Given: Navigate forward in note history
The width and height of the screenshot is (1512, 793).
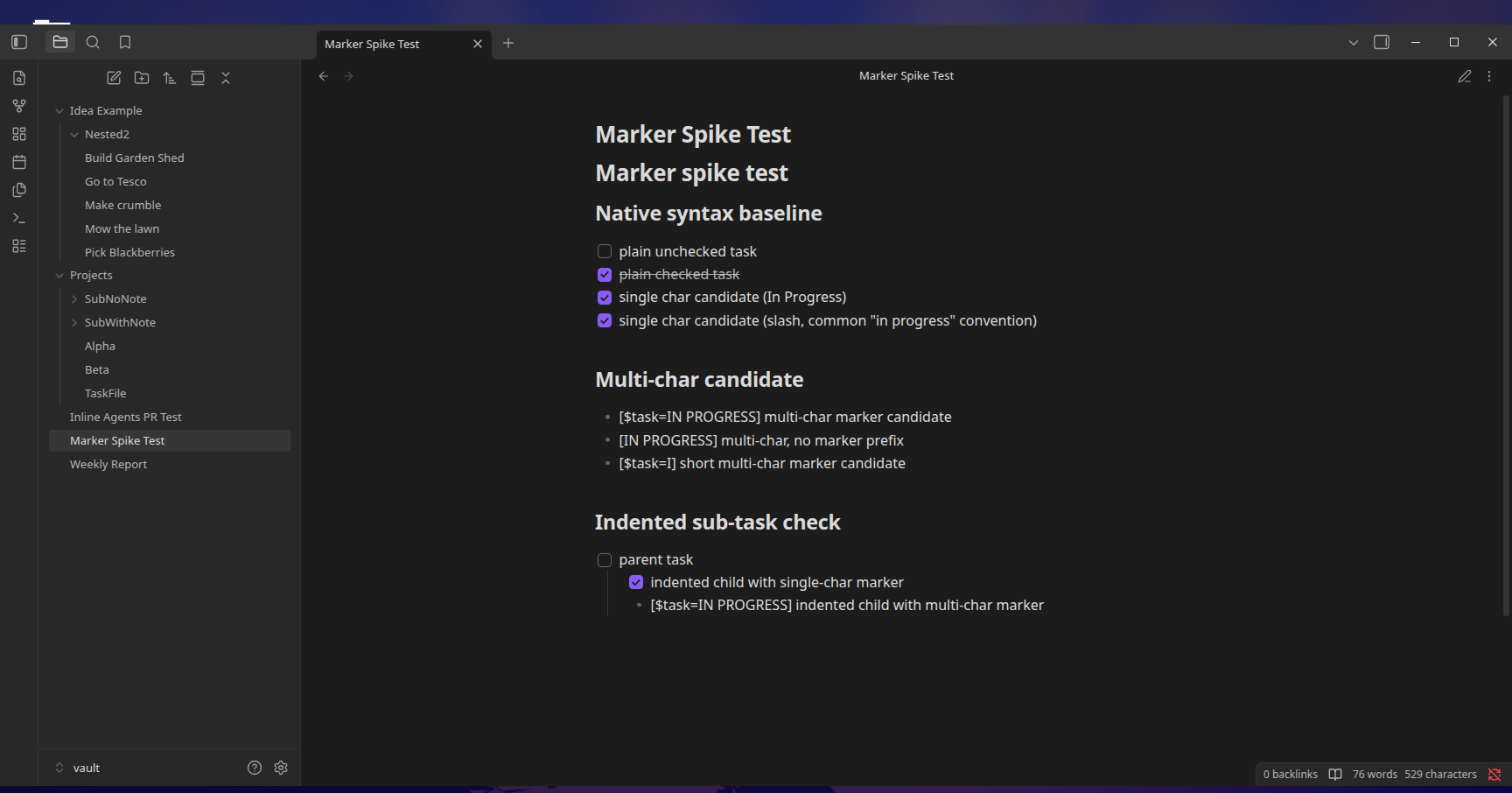Looking at the screenshot, I should click(x=349, y=76).
